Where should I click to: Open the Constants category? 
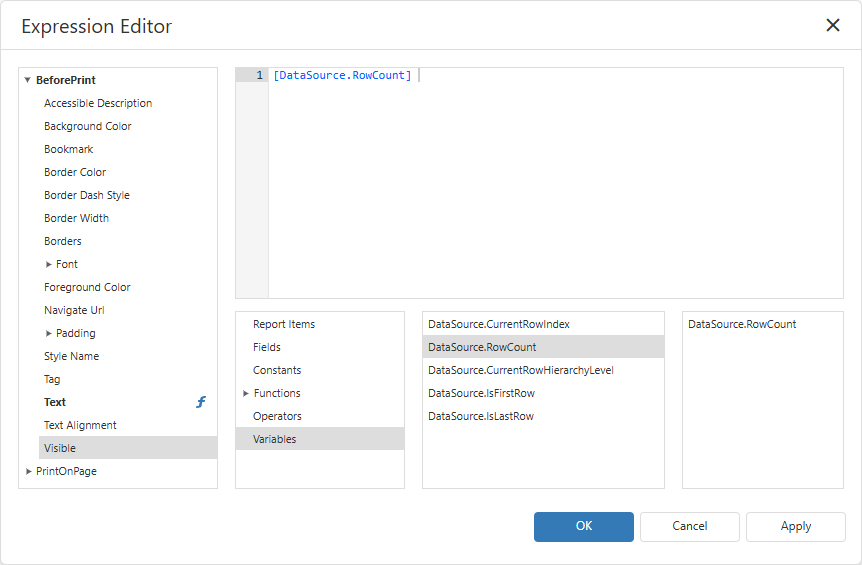point(277,370)
